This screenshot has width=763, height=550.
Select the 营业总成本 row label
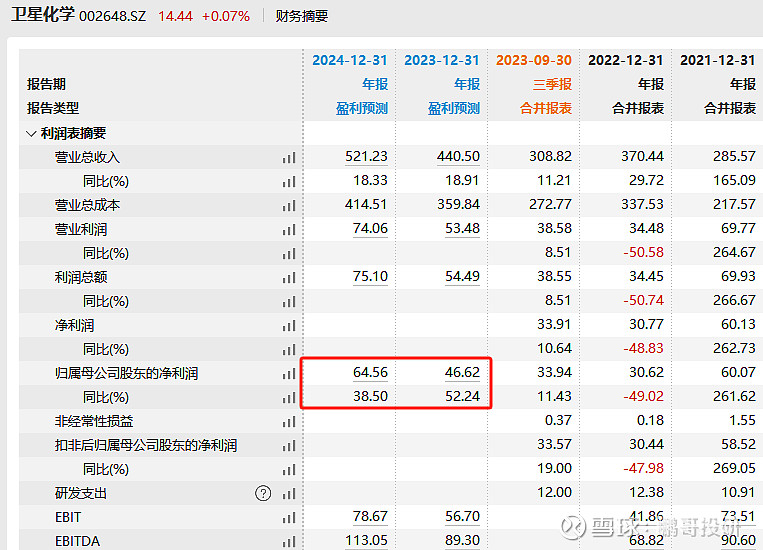[87, 205]
